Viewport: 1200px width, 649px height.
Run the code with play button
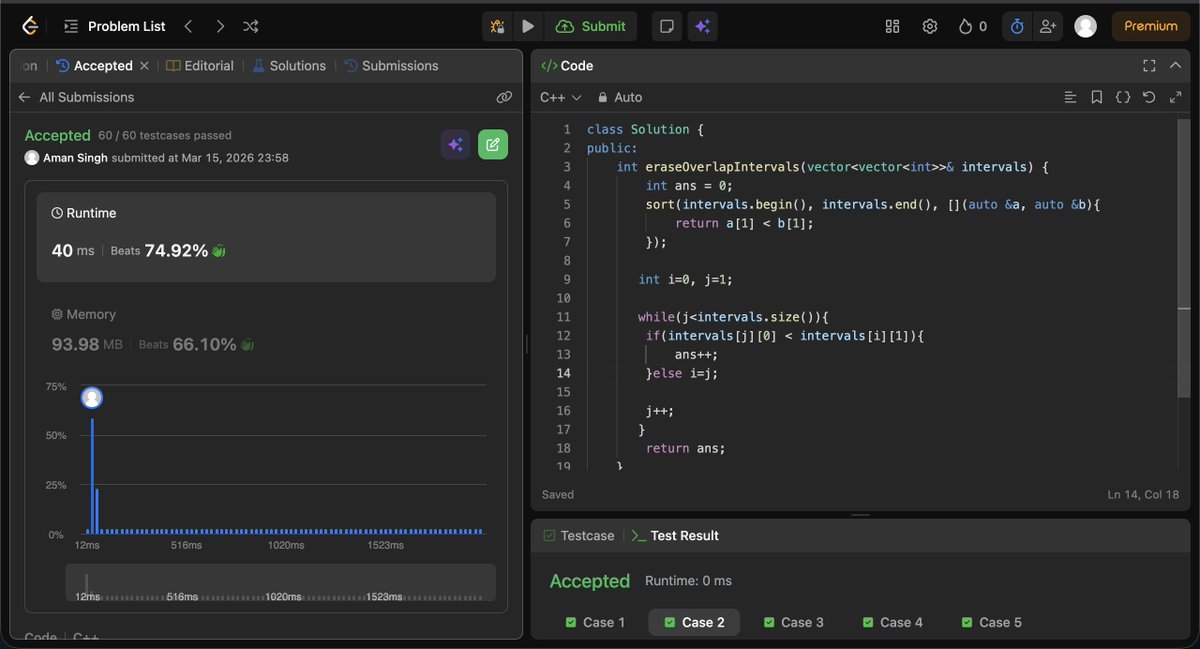pyautogui.click(x=528, y=26)
